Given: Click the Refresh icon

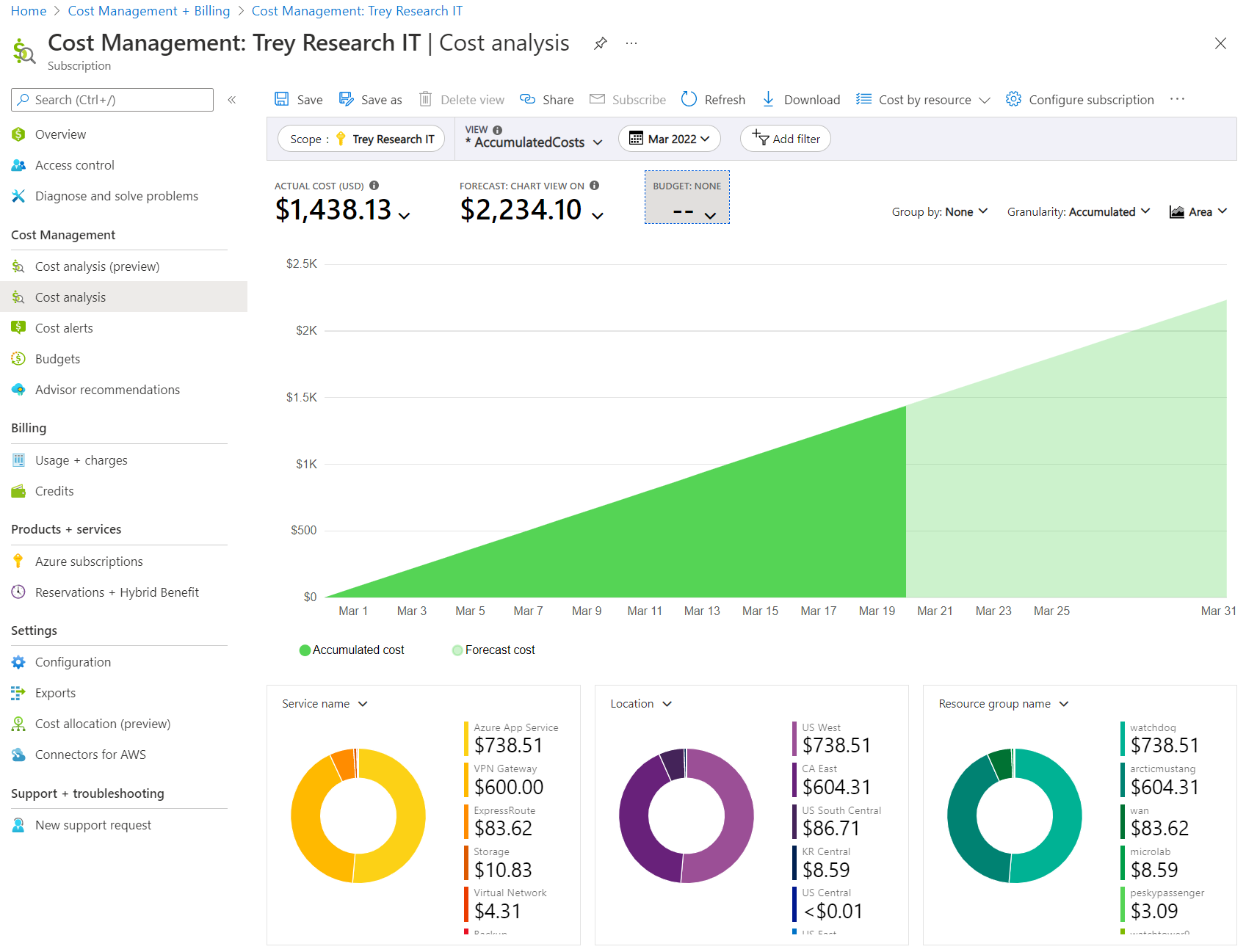Looking at the screenshot, I should pos(689,99).
